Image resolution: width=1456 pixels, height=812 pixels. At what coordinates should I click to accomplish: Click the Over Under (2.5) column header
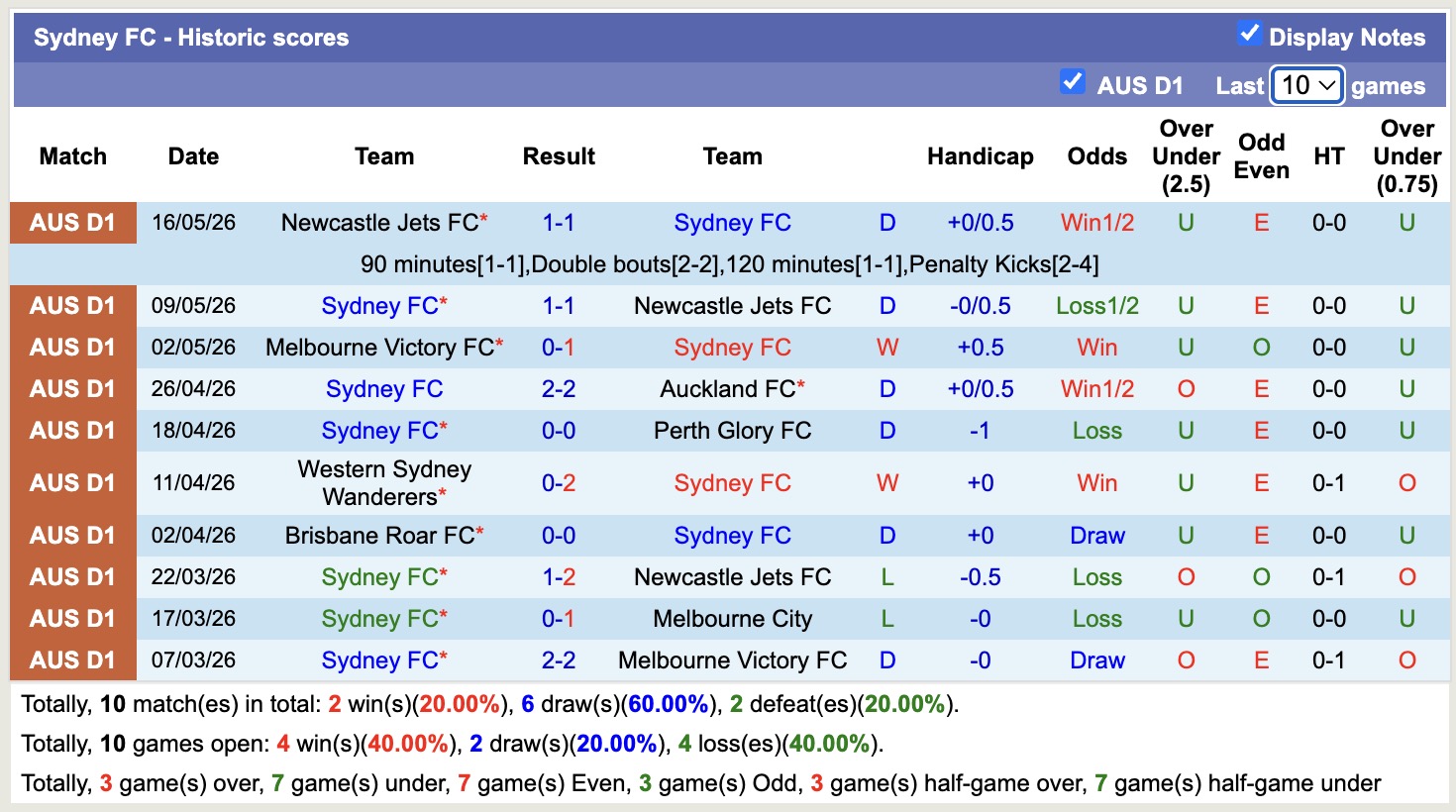pyautogui.click(x=1187, y=156)
